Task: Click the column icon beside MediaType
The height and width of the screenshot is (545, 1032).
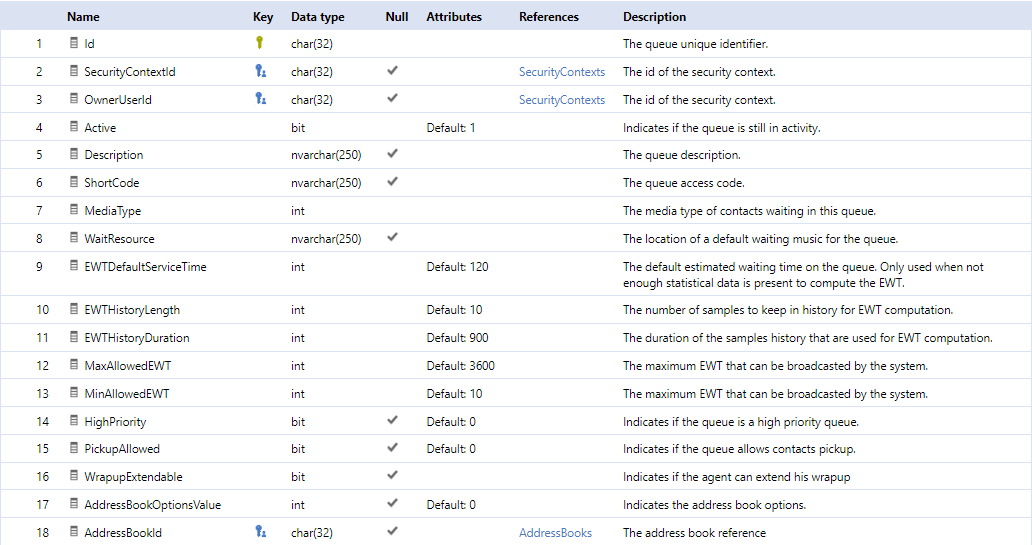Action: [x=74, y=210]
